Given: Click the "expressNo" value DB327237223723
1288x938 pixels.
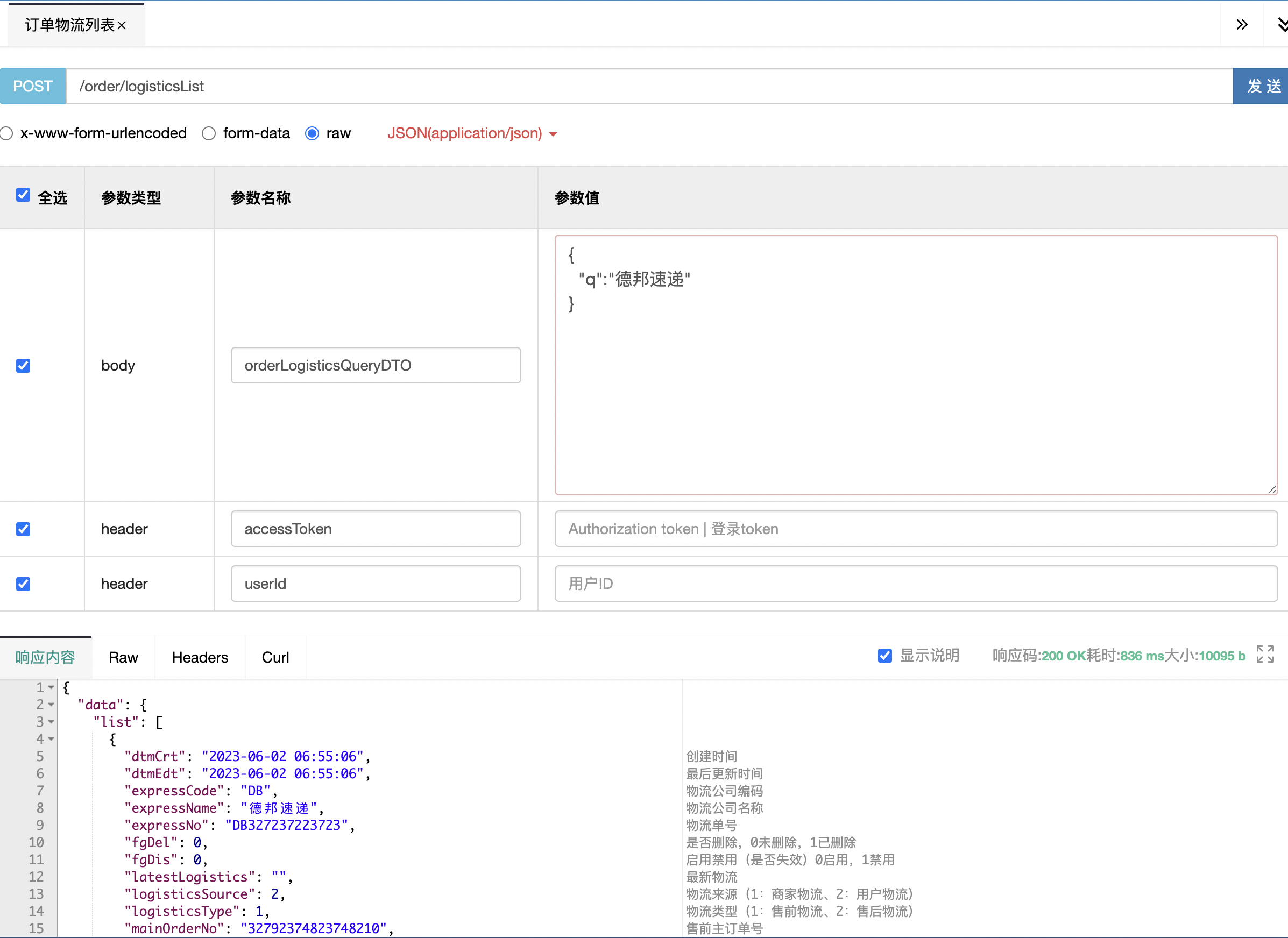Looking at the screenshot, I should [286, 825].
